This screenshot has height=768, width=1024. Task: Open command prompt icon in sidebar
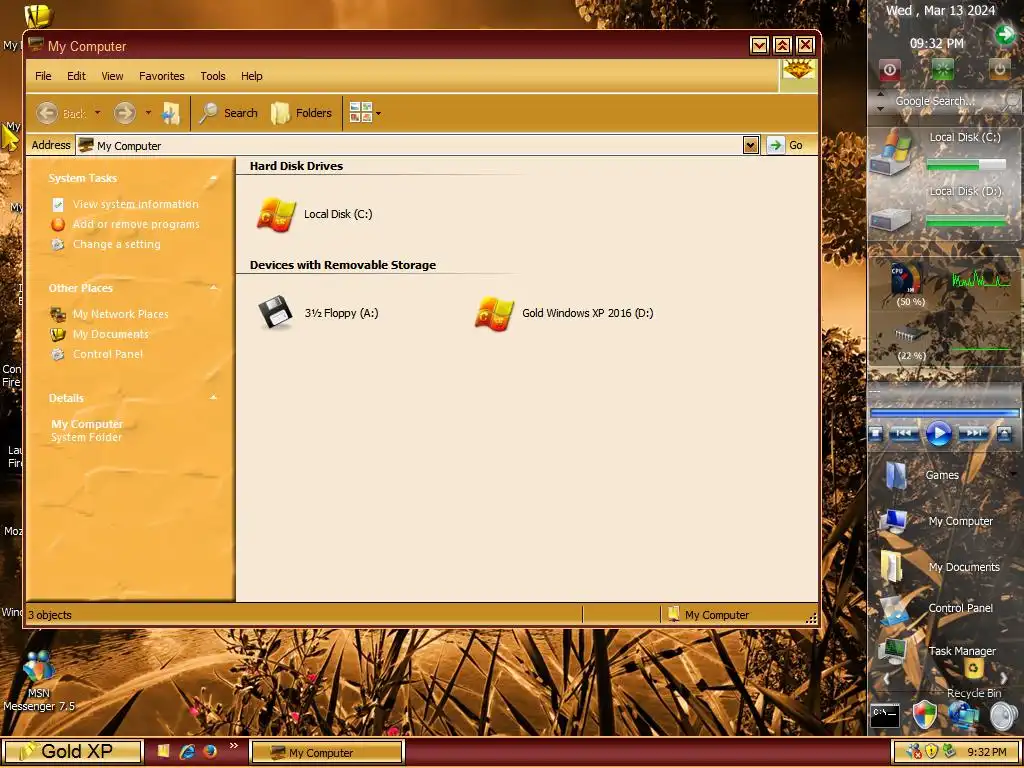[885, 716]
